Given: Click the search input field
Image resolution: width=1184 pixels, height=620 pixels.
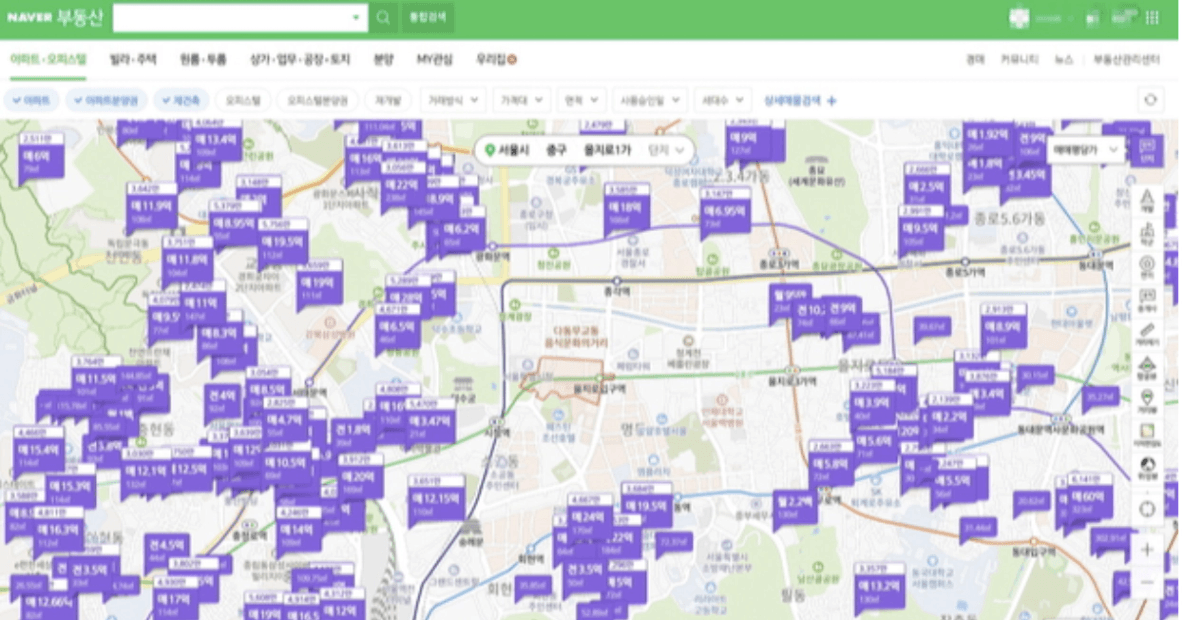Looking at the screenshot, I should pyautogui.click(x=232, y=18).
